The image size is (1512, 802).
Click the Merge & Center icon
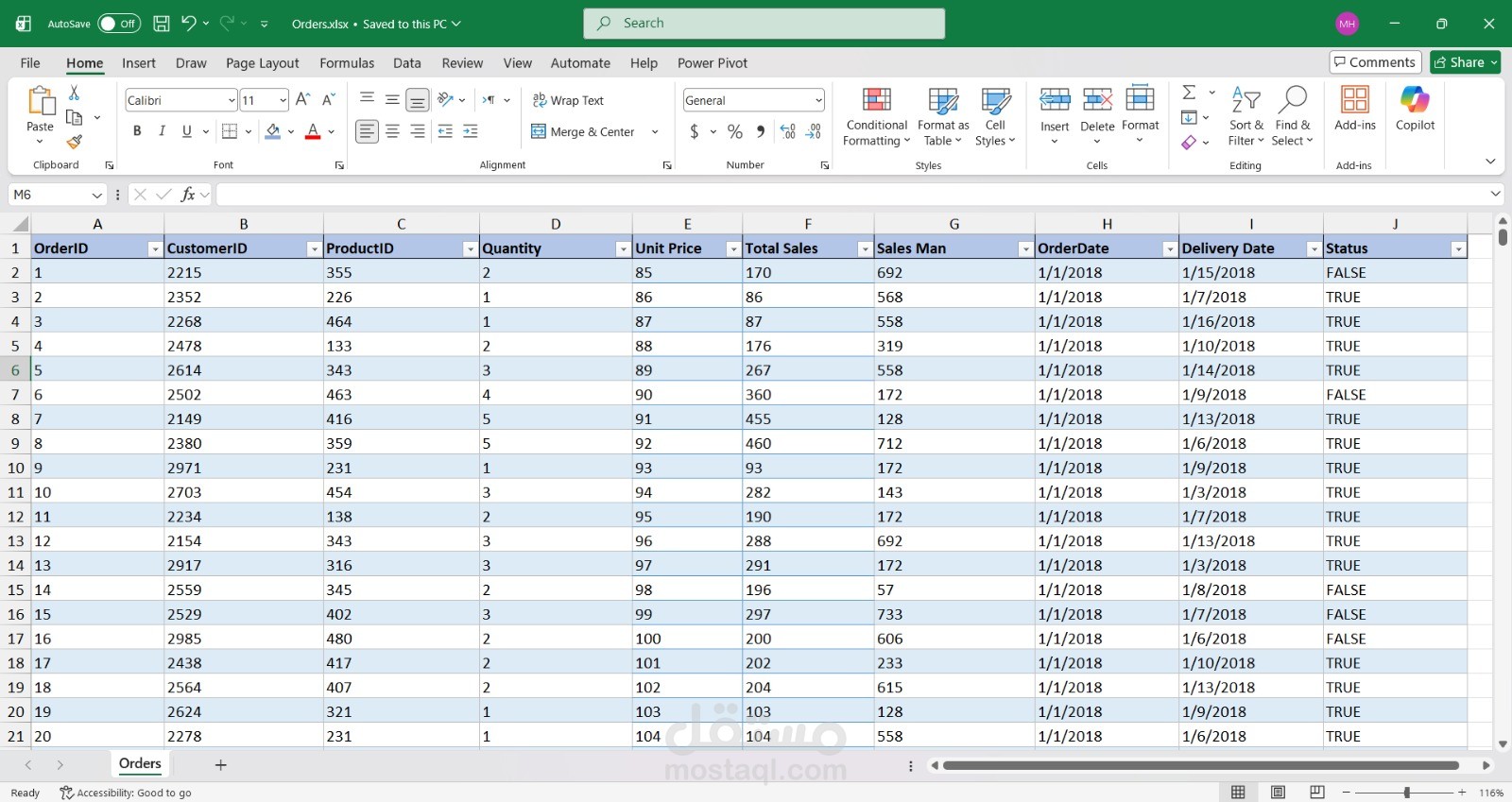(x=539, y=132)
